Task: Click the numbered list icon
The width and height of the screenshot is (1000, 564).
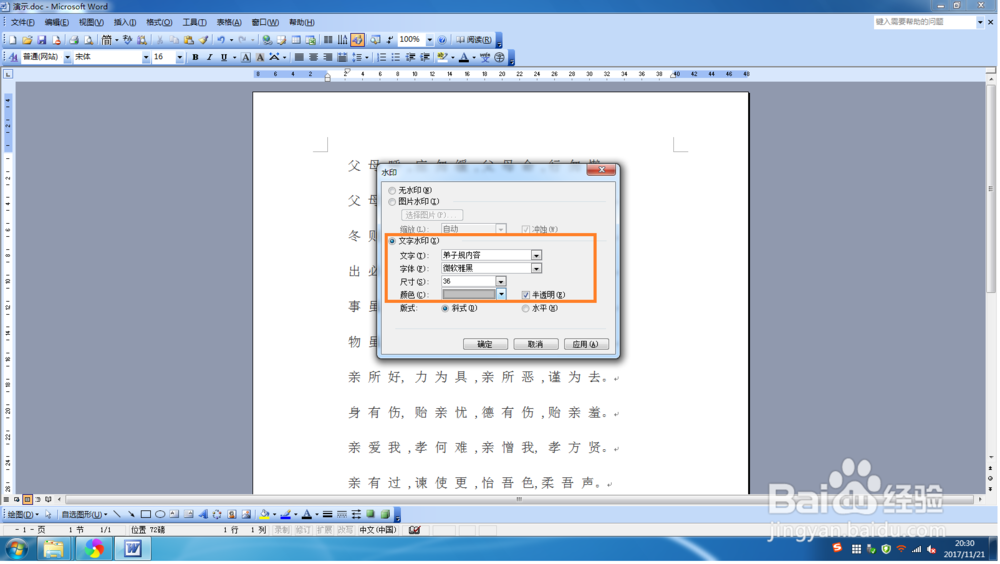Action: click(x=381, y=57)
